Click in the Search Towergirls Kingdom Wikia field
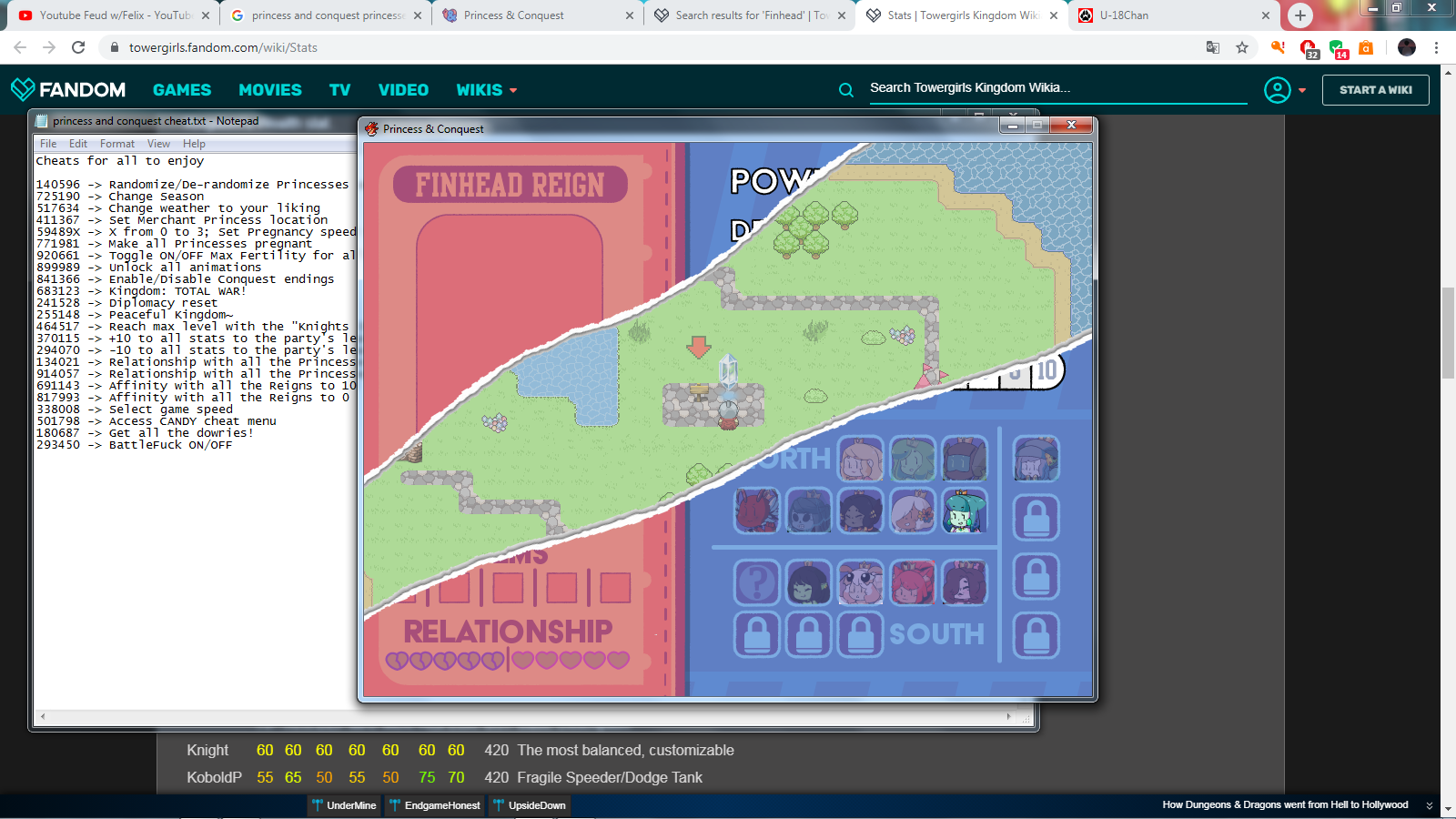Screen dimensions: 1456x819 coord(1056,88)
